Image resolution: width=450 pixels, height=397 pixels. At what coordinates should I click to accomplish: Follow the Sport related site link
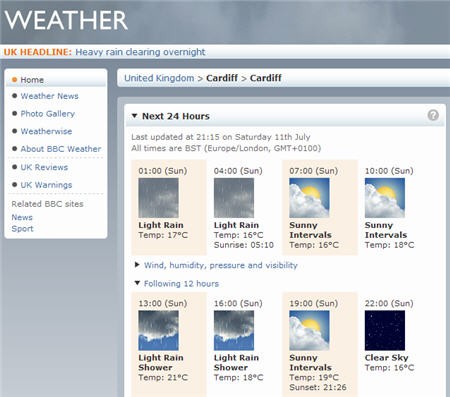coord(22,229)
